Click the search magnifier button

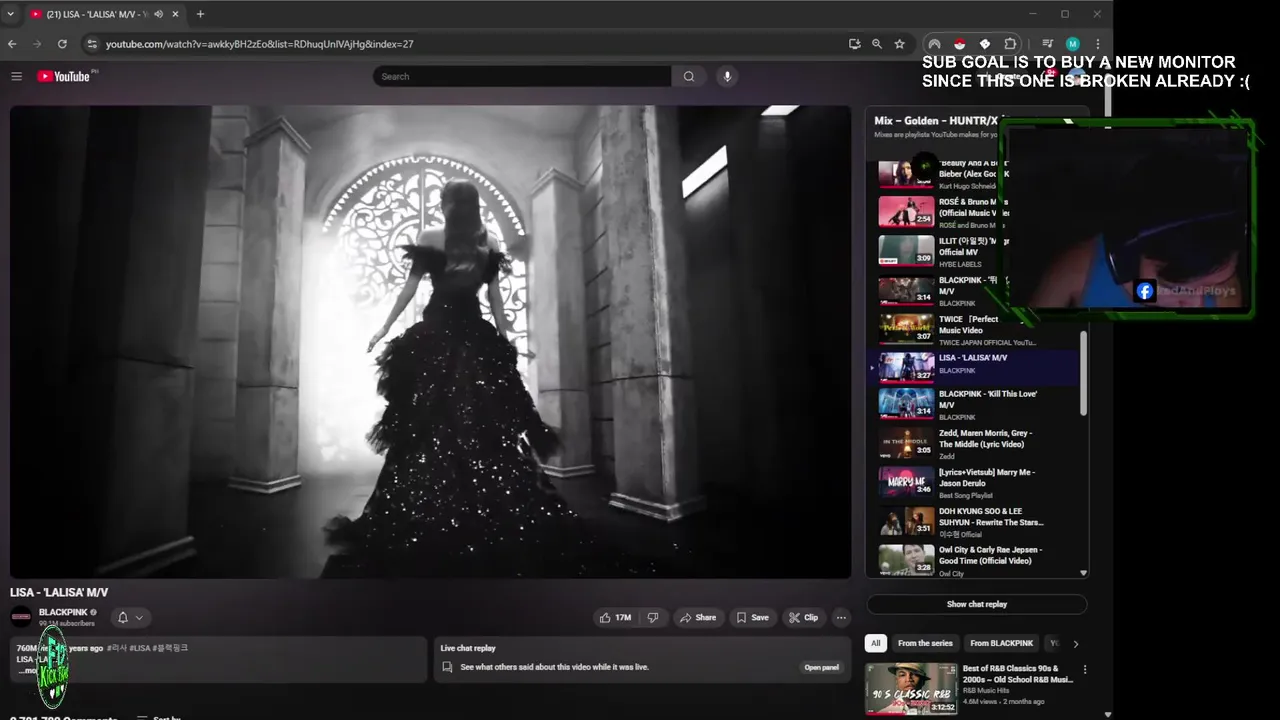tap(689, 76)
